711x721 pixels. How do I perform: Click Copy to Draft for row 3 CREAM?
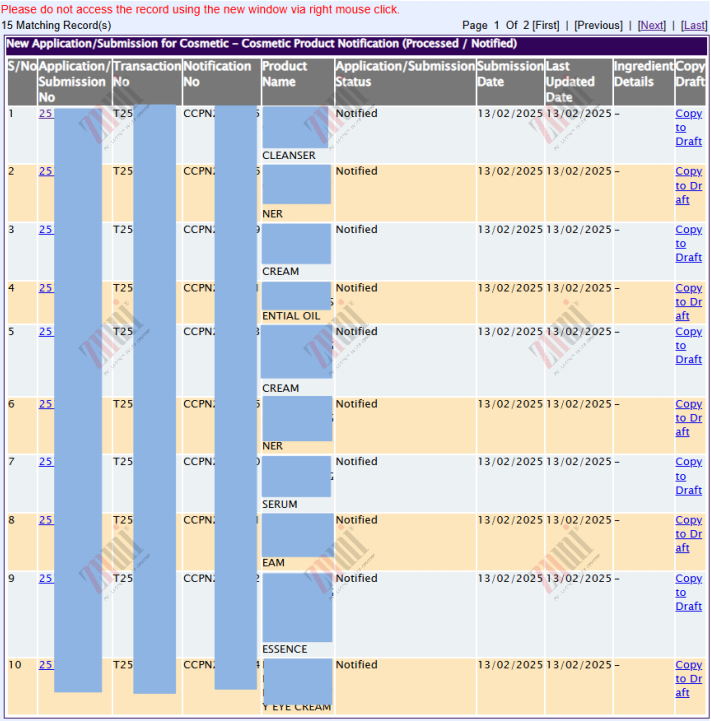click(688, 243)
